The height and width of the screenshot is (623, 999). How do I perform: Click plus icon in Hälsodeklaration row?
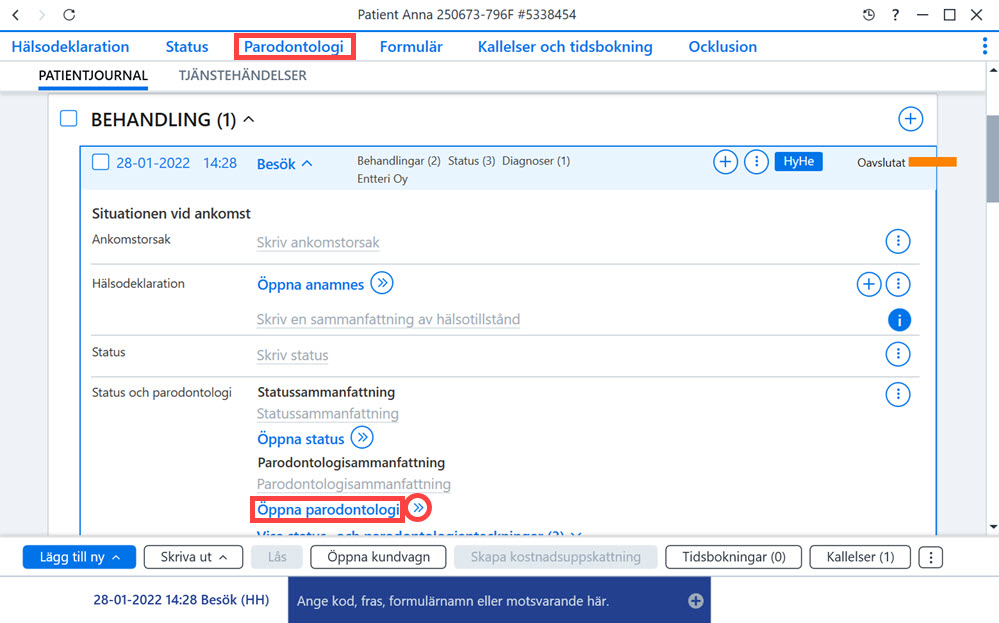(868, 284)
